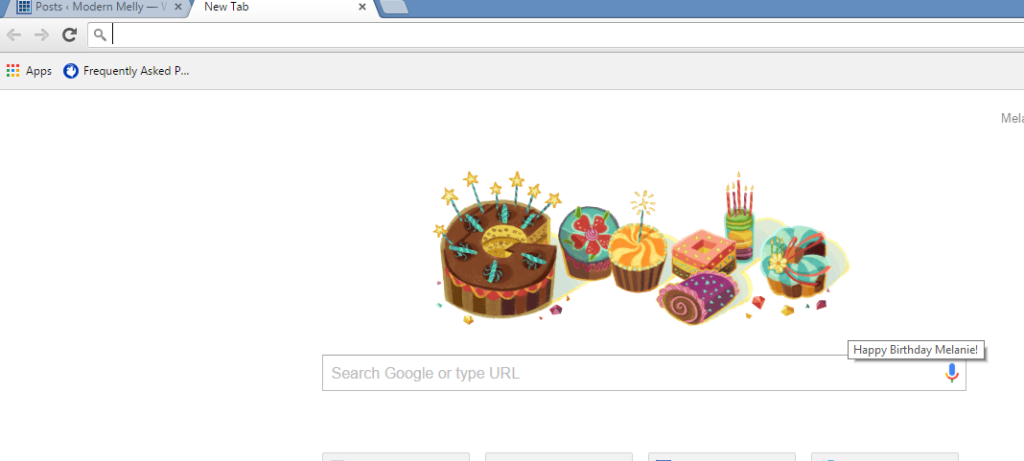
Task: Open the Apps grid shortcut
Action: (x=29, y=71)
